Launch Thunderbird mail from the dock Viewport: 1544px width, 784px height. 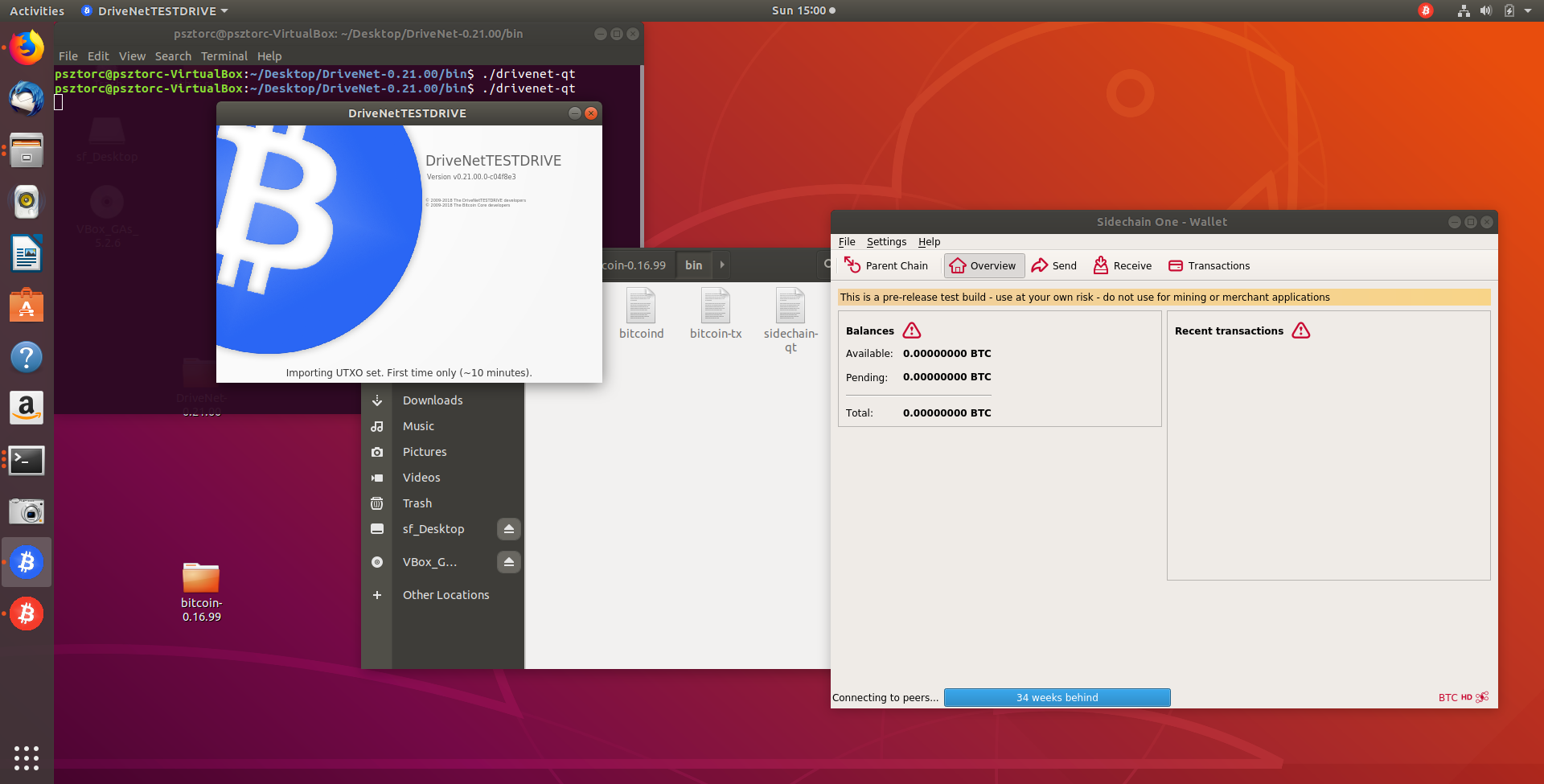click(27, 99)
